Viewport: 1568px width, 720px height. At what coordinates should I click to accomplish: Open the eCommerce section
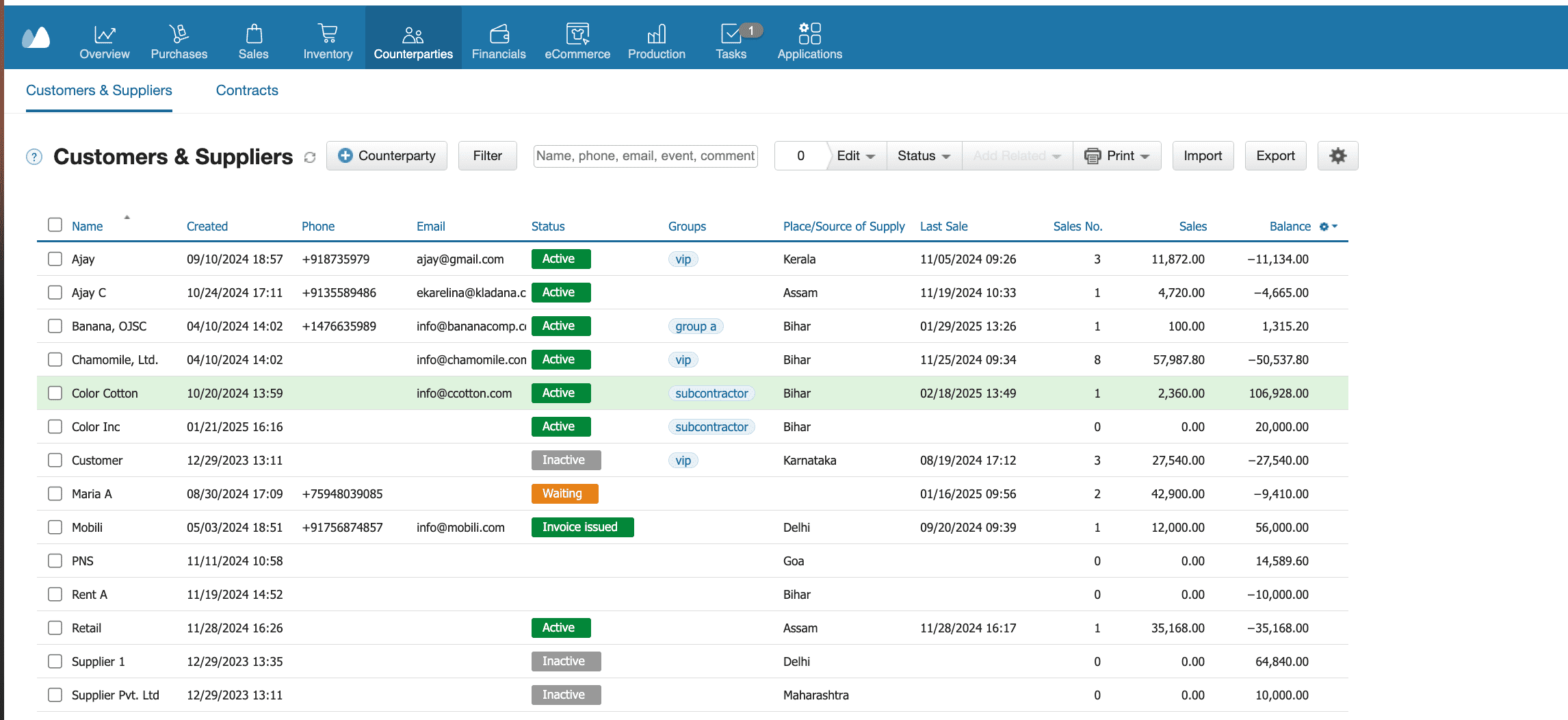click(x=577, y=41)
